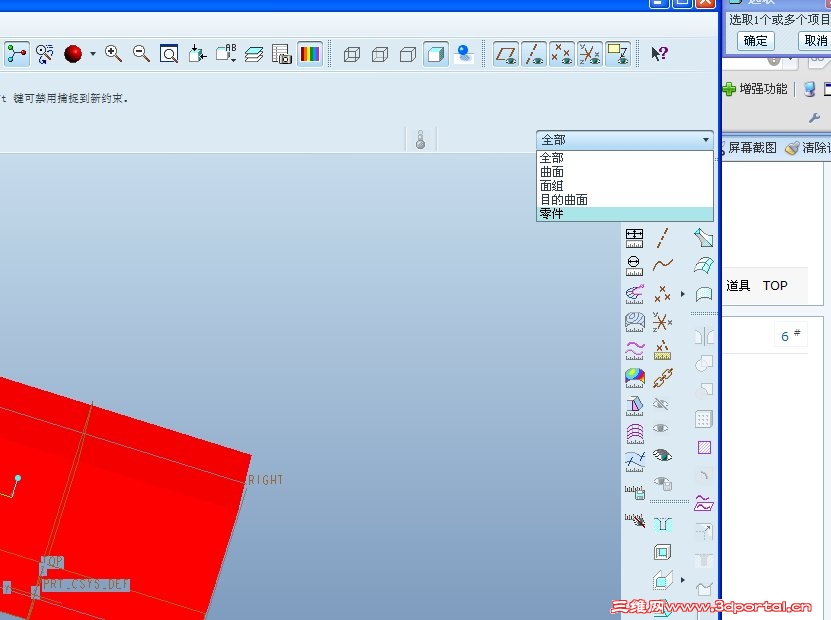This screenshot has height=620, width=831.
Task: Refit the model to the window
Action: pos(169,54)
